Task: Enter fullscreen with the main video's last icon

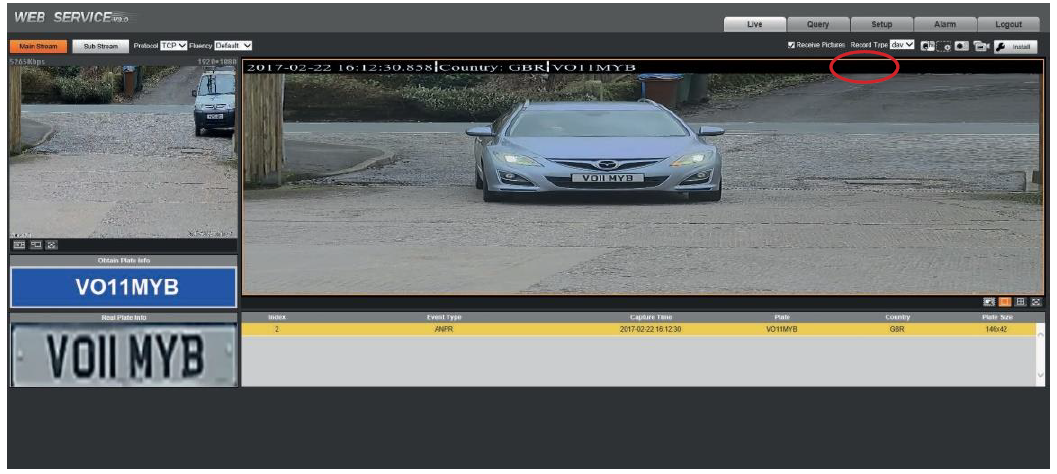Action: pyautogui.click(x=1036, y=302)
